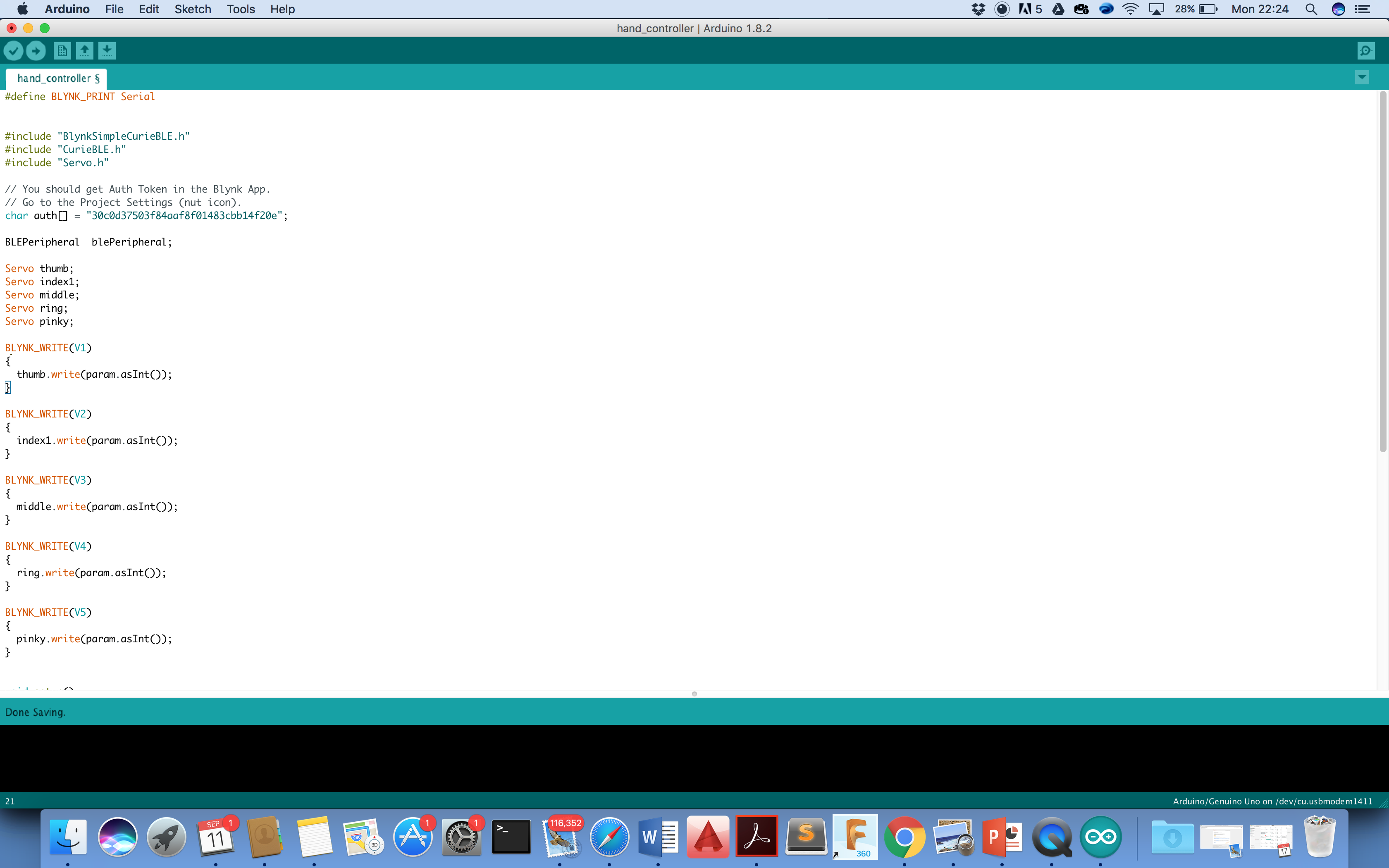
Task: Open the Edit menu
Action: point(149,9)
